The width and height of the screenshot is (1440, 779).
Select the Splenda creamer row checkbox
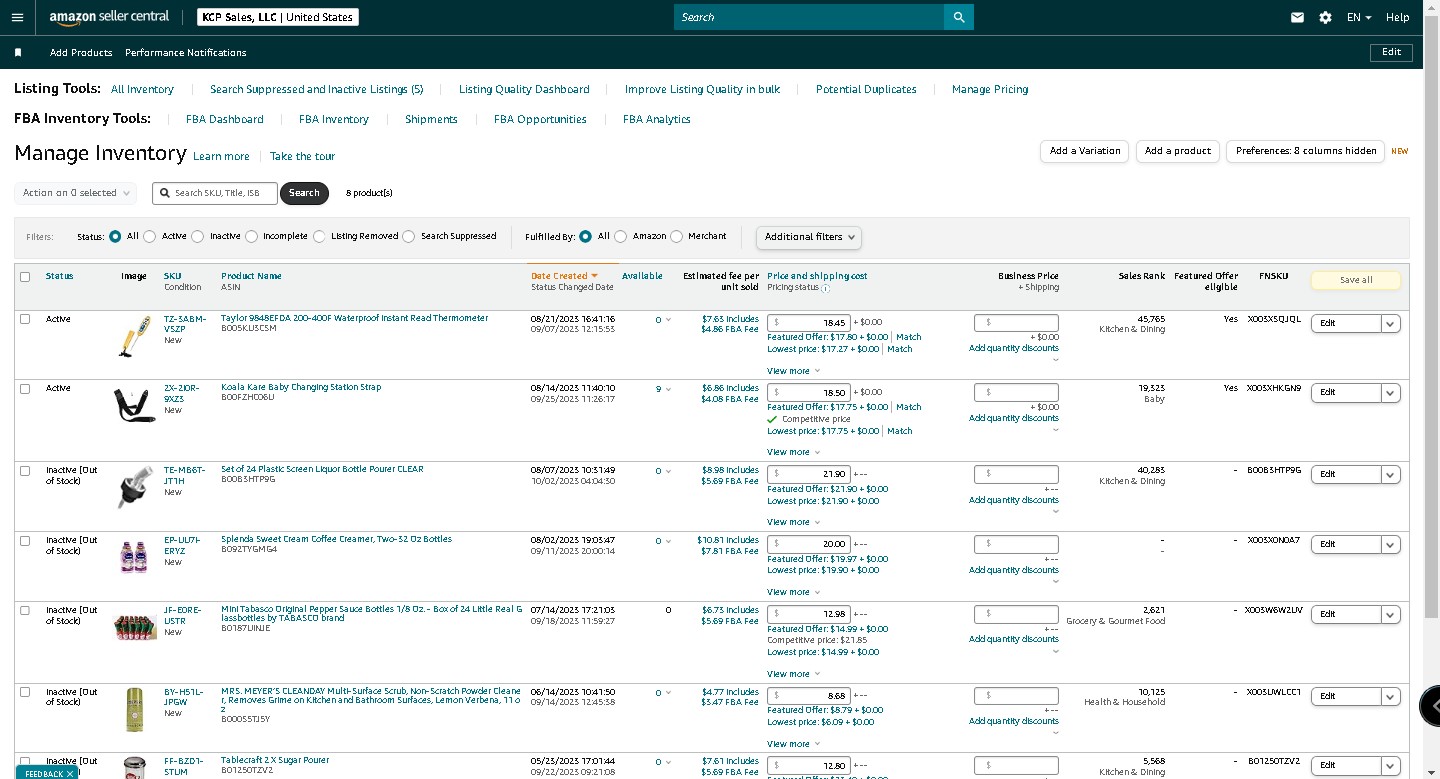25,540
